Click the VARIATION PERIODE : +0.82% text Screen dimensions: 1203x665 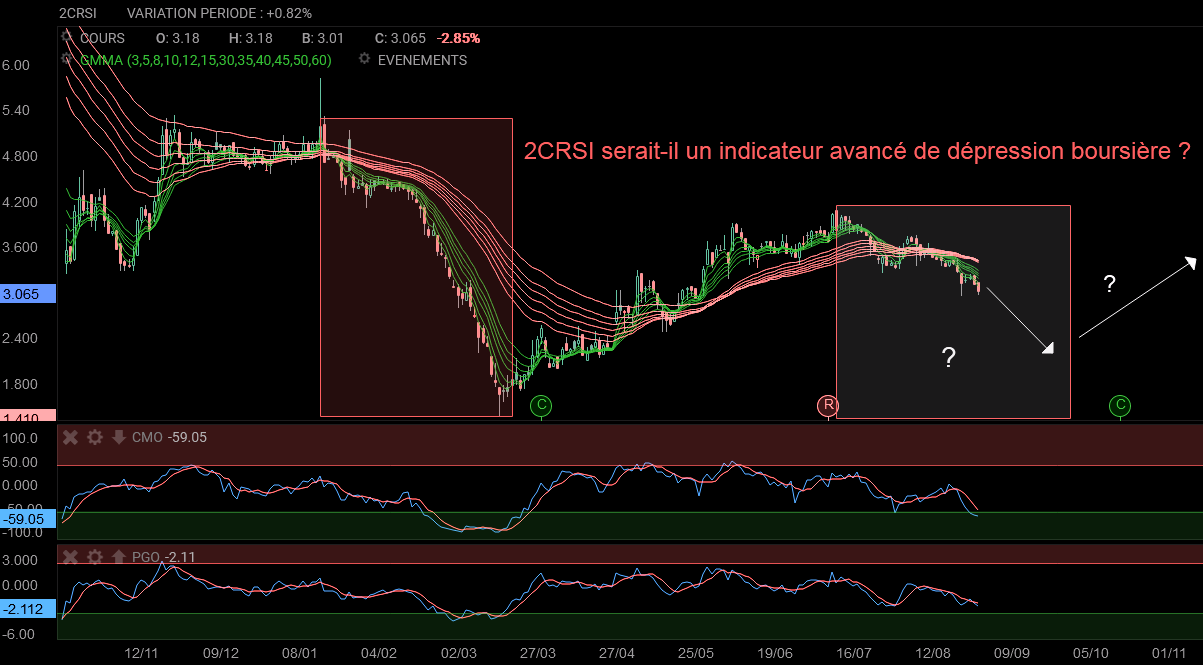pyautogui.click(x=219, y=13)
